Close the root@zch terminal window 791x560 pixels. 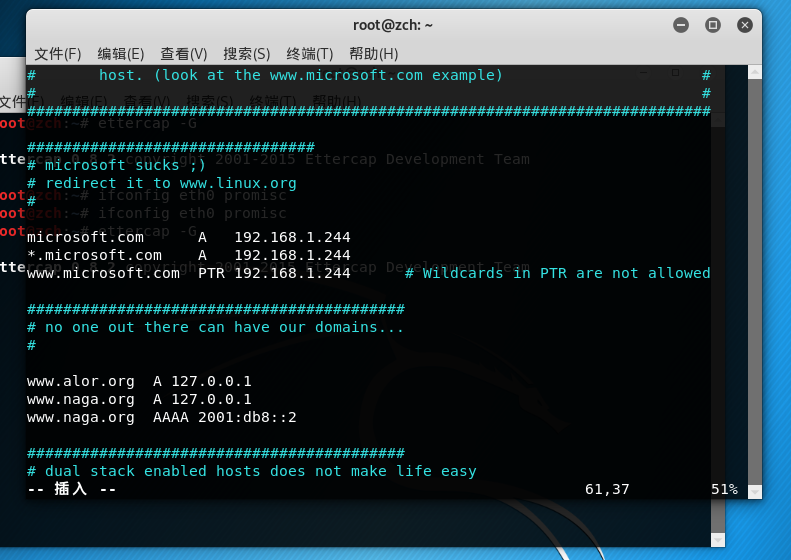pos(745,25)
